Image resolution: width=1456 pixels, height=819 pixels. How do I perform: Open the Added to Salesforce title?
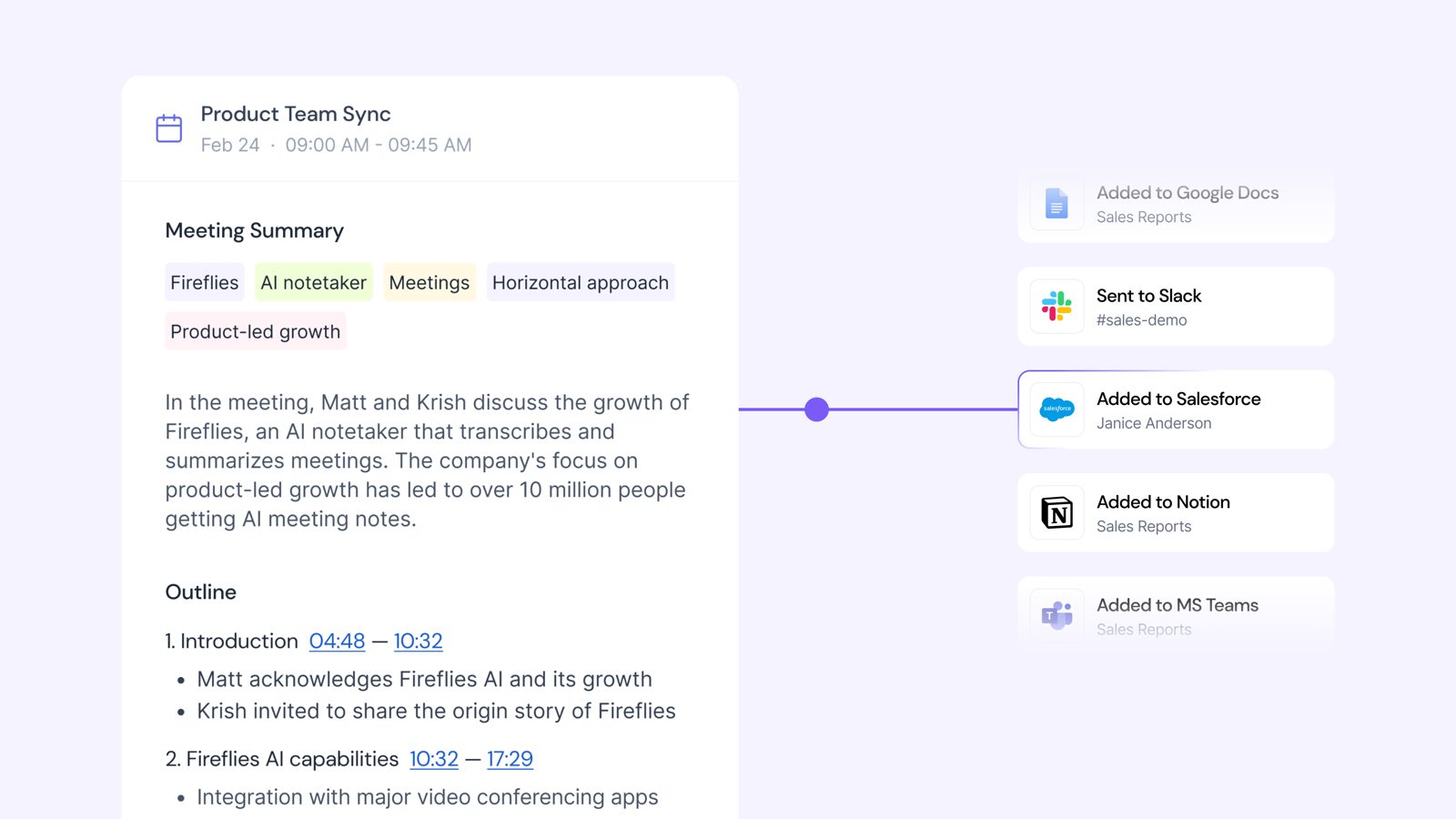(x=1178, y=399)
